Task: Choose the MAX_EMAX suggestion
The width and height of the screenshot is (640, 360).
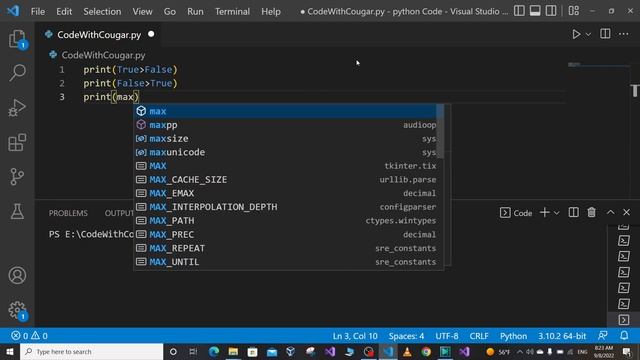Action: pos(285,193)
